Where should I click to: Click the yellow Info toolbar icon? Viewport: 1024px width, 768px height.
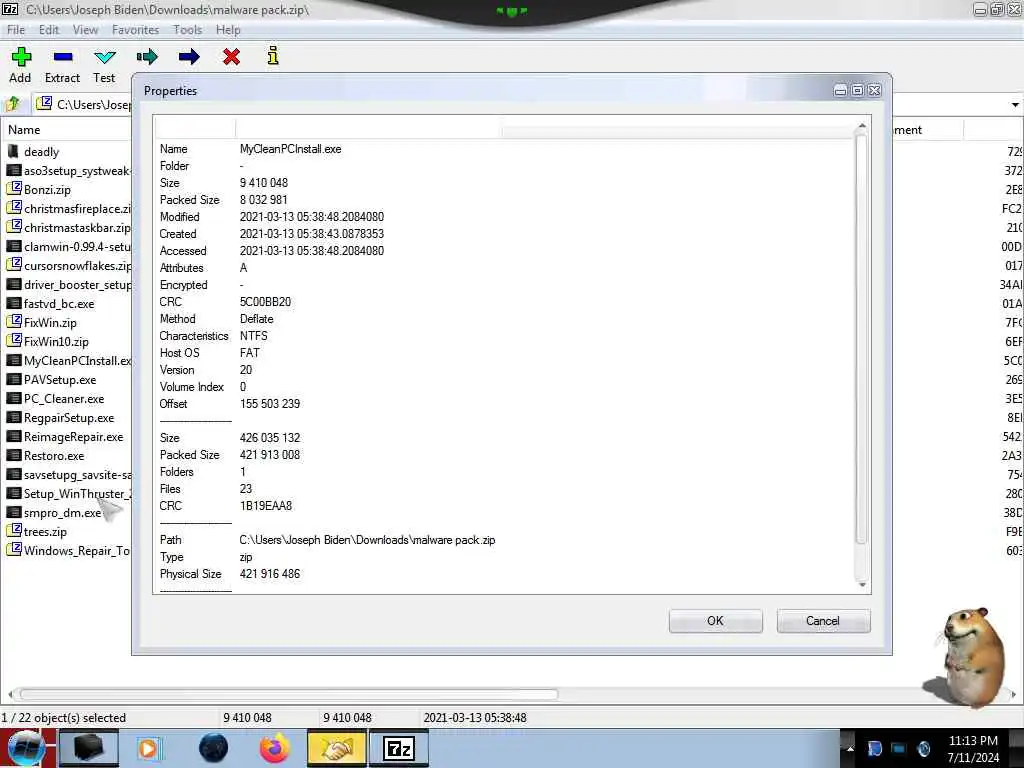[273, 56]
